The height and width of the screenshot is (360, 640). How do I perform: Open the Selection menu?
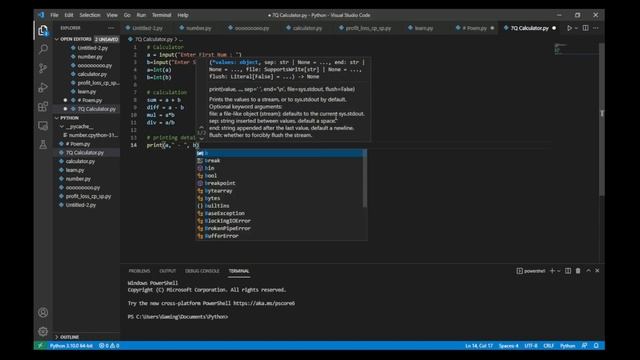tap(90, 15)
